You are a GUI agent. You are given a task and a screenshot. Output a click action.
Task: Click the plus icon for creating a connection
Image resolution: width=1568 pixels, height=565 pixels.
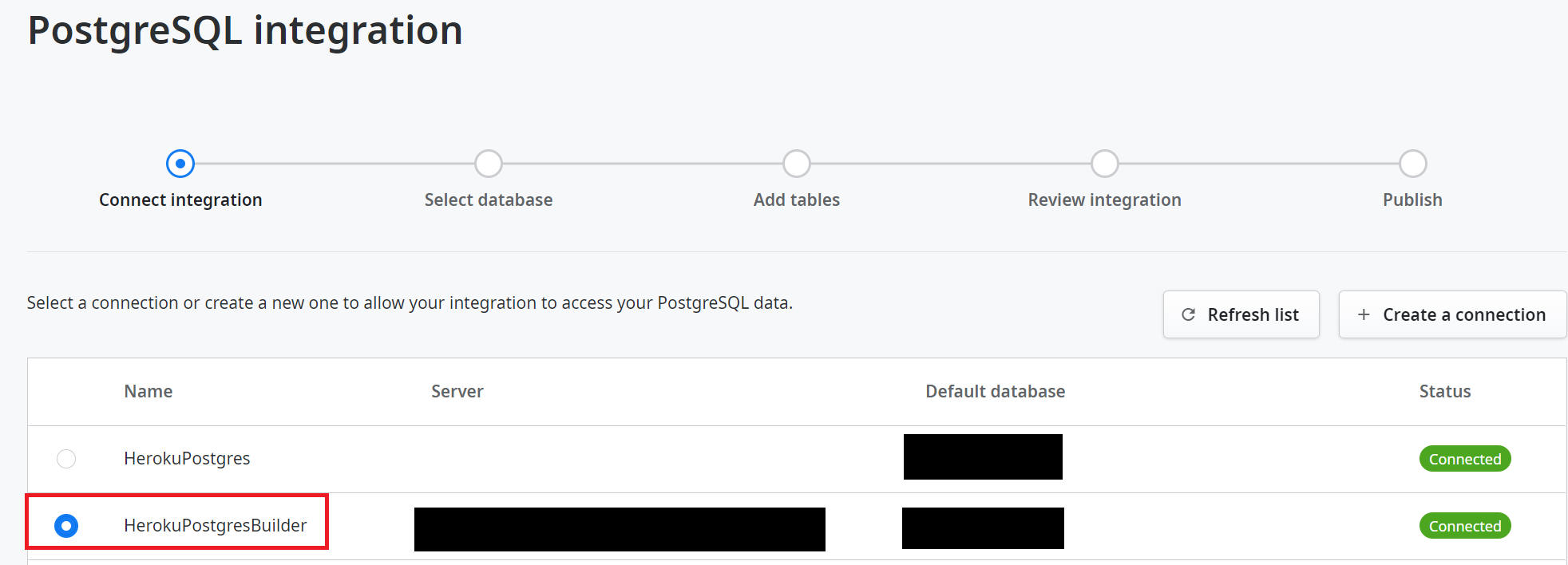point(1364,314)
